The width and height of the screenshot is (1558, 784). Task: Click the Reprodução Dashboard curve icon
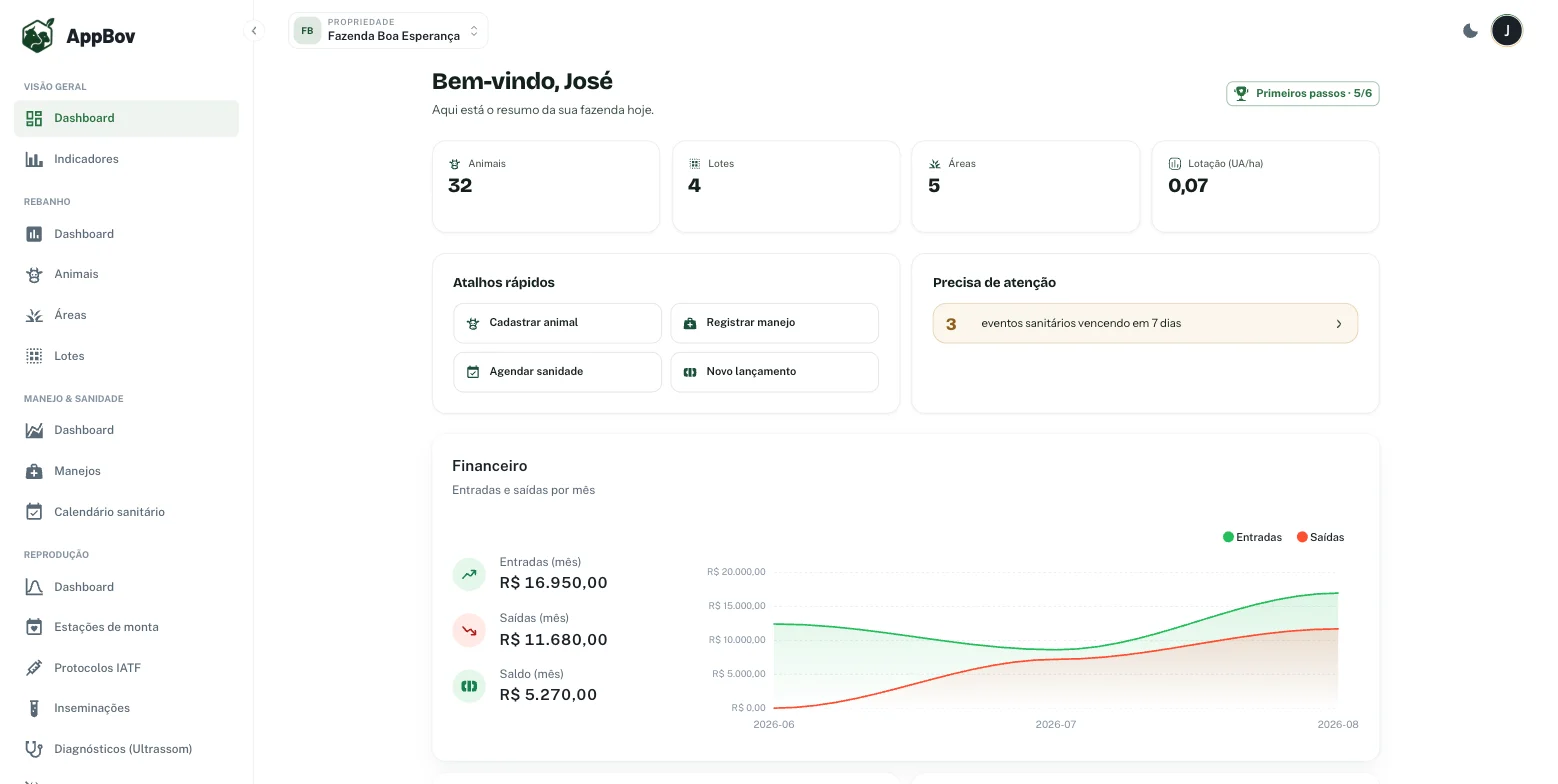coord(34,587)
